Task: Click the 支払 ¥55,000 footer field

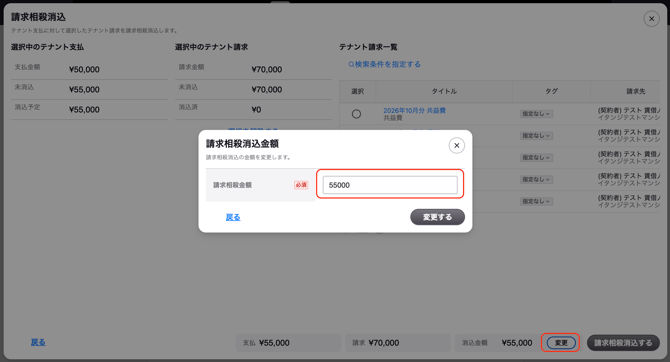Action: (x=288, y=343)
